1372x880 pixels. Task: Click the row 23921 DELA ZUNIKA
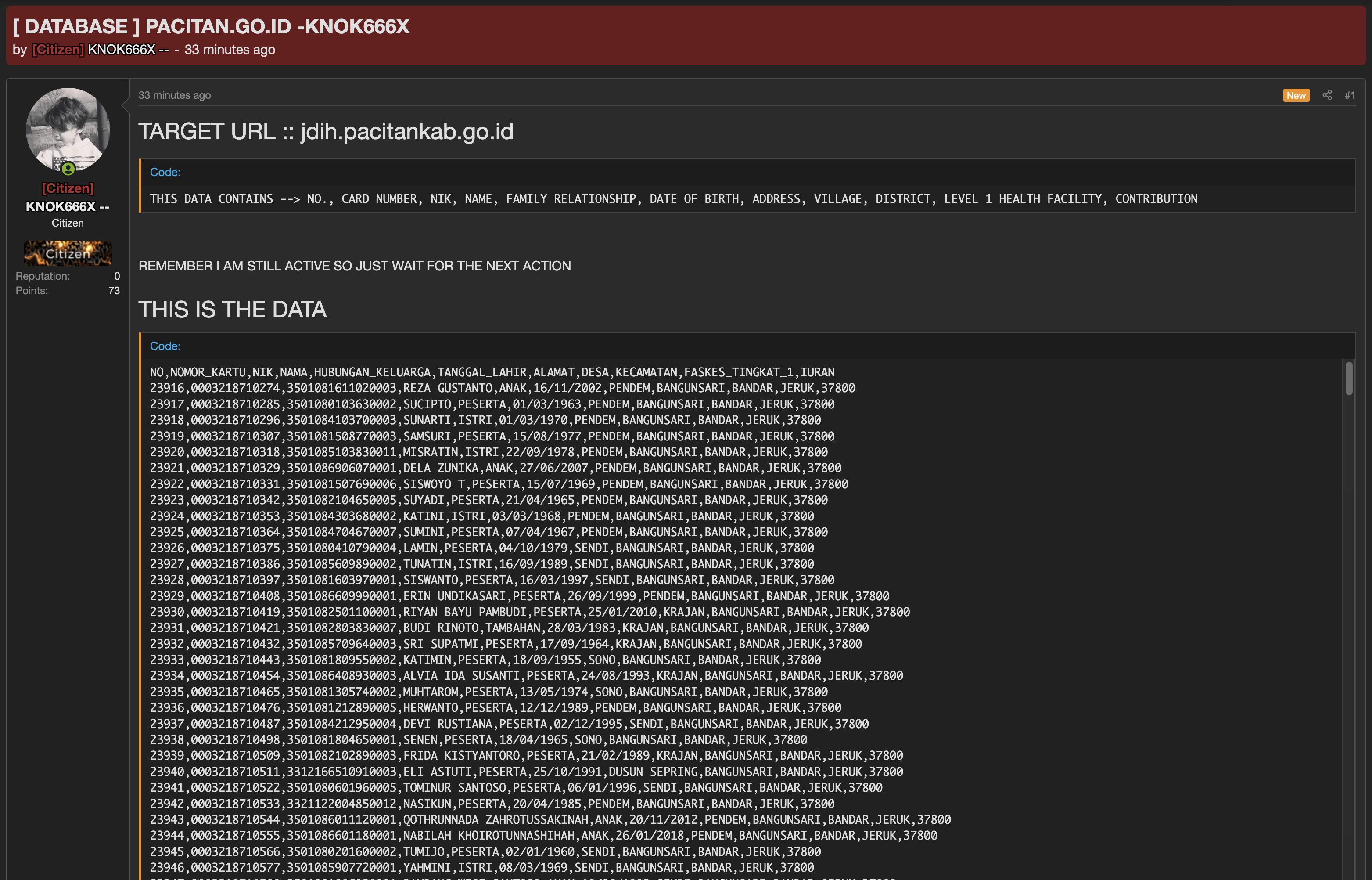(495, 468)
